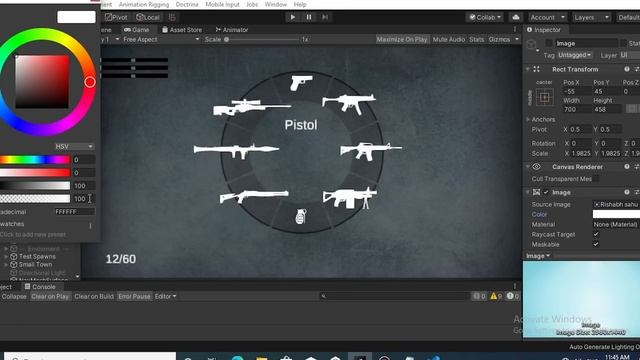Open the Console Editor dropdown
The width and height of the screenshot is (640, 360).
[x=165, y=296]
